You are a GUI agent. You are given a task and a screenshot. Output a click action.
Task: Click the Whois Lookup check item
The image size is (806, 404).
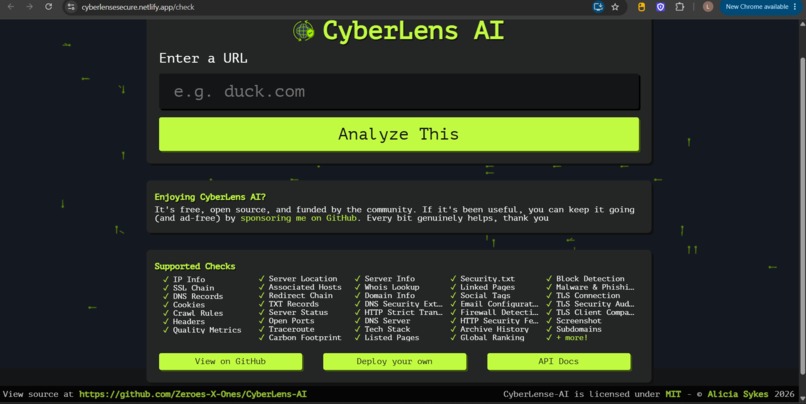[392, 287]
